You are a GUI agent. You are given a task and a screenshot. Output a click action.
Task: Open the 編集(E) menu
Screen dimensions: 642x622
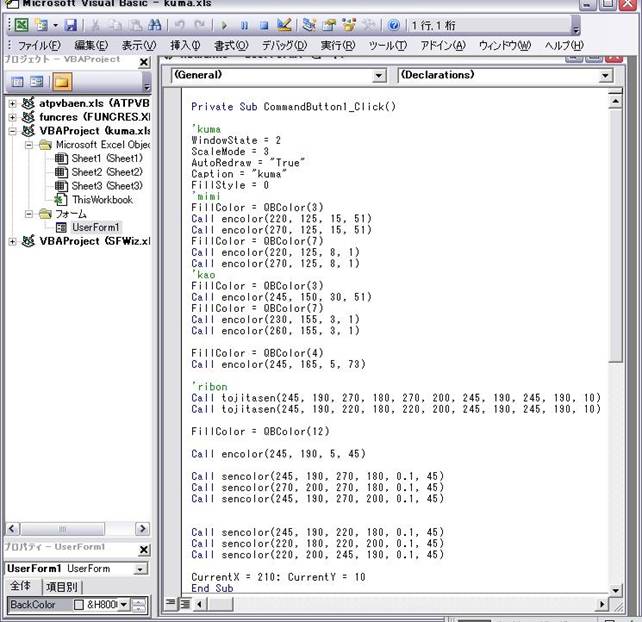pos(91,45)
